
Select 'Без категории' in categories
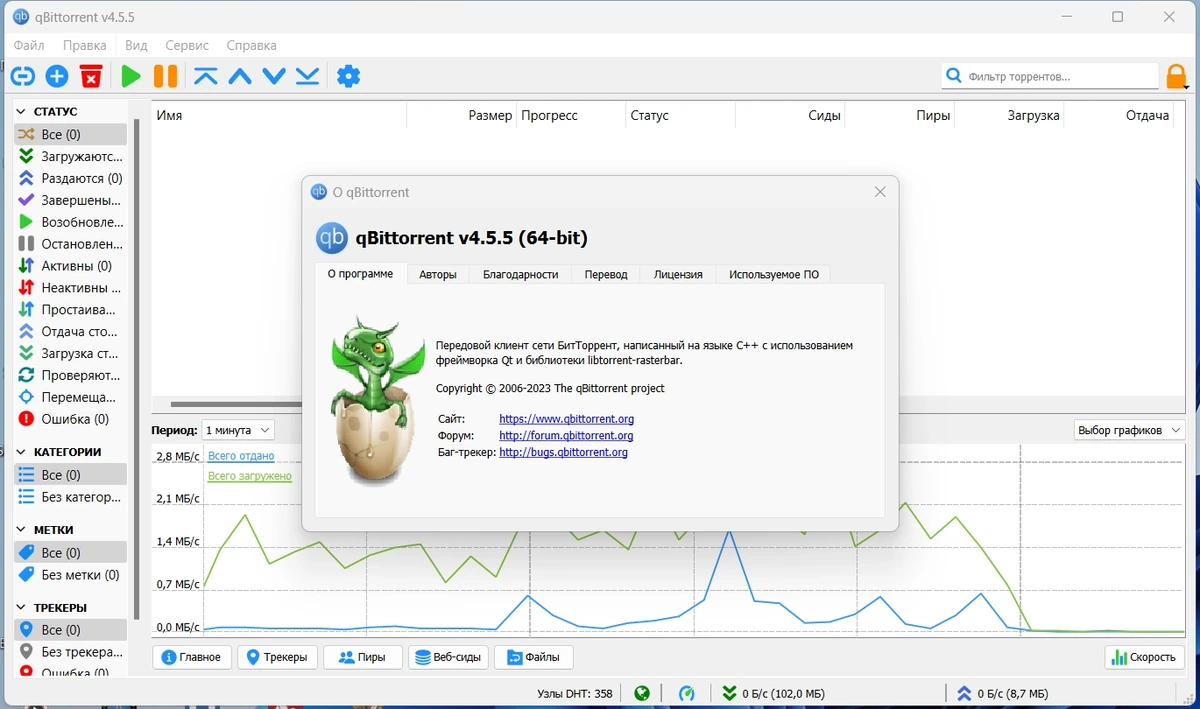tap(70, 497)
